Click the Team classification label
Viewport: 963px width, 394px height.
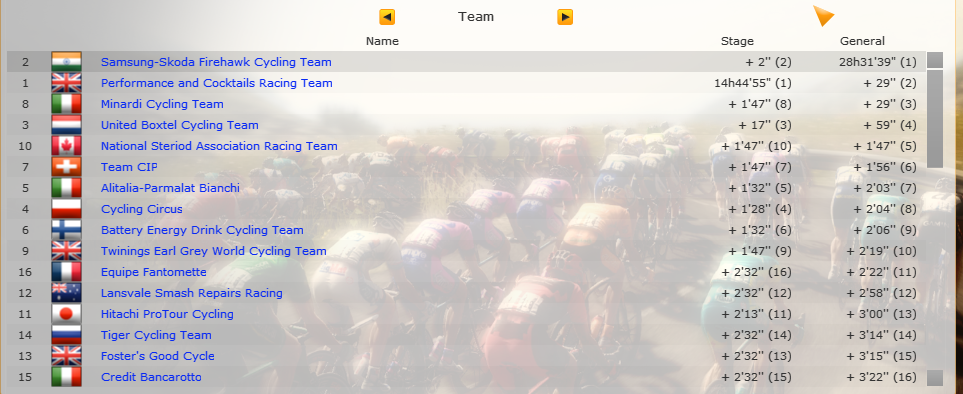[476, 17]
